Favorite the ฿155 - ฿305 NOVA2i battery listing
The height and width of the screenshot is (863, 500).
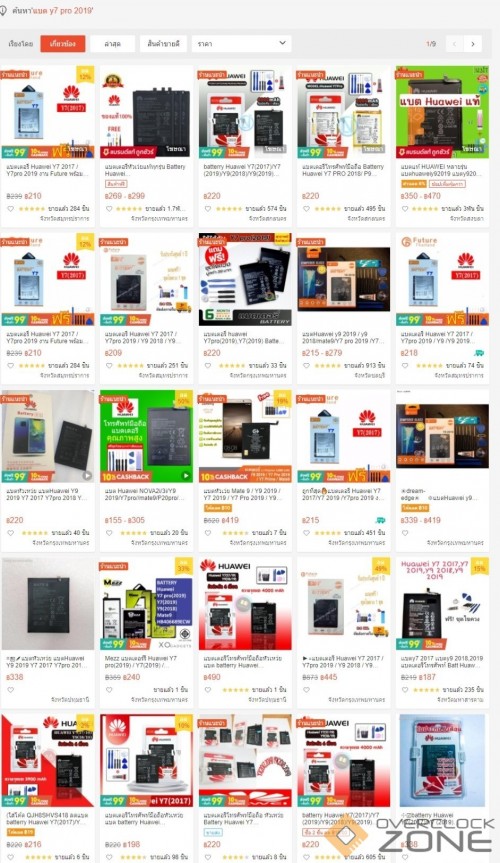[109, 533]
